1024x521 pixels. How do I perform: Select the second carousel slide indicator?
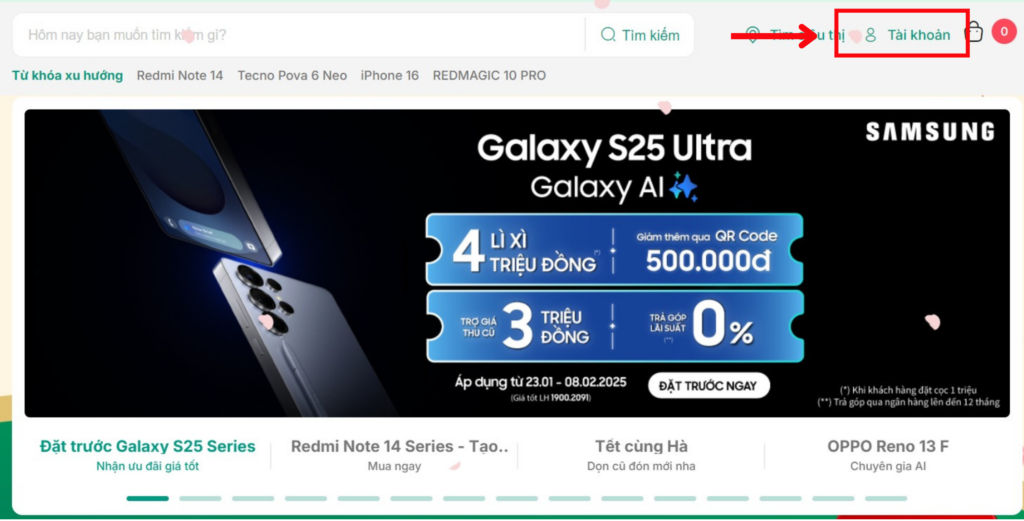tap(200, 498)
